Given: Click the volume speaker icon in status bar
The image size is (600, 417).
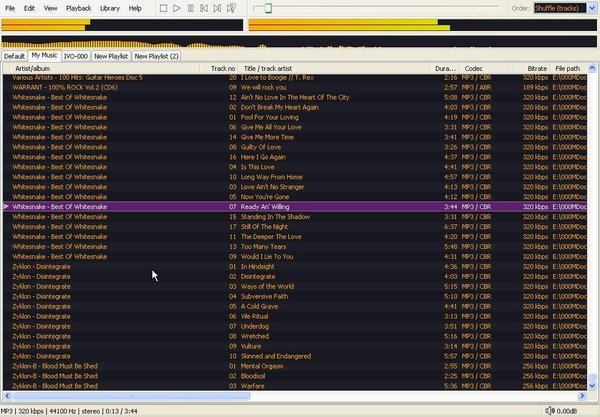Looking at the screenshot, I should click(x=549, y=411).
